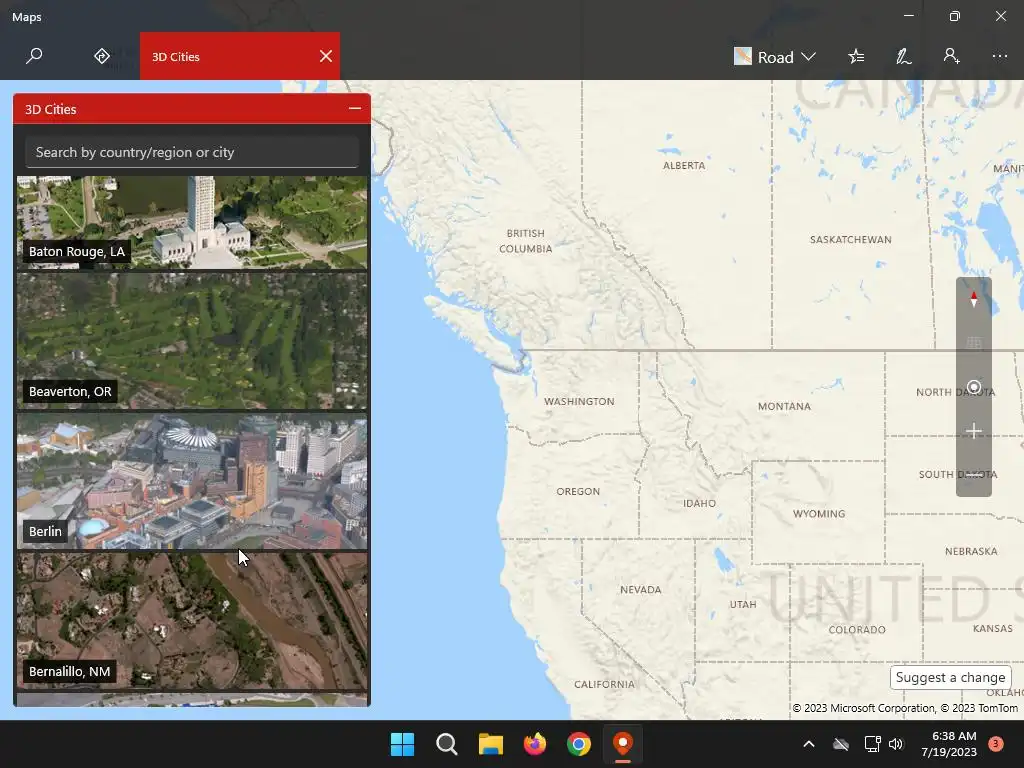
Task: Select the Maps app taskbar icon
Action: [x=623, y=744]
